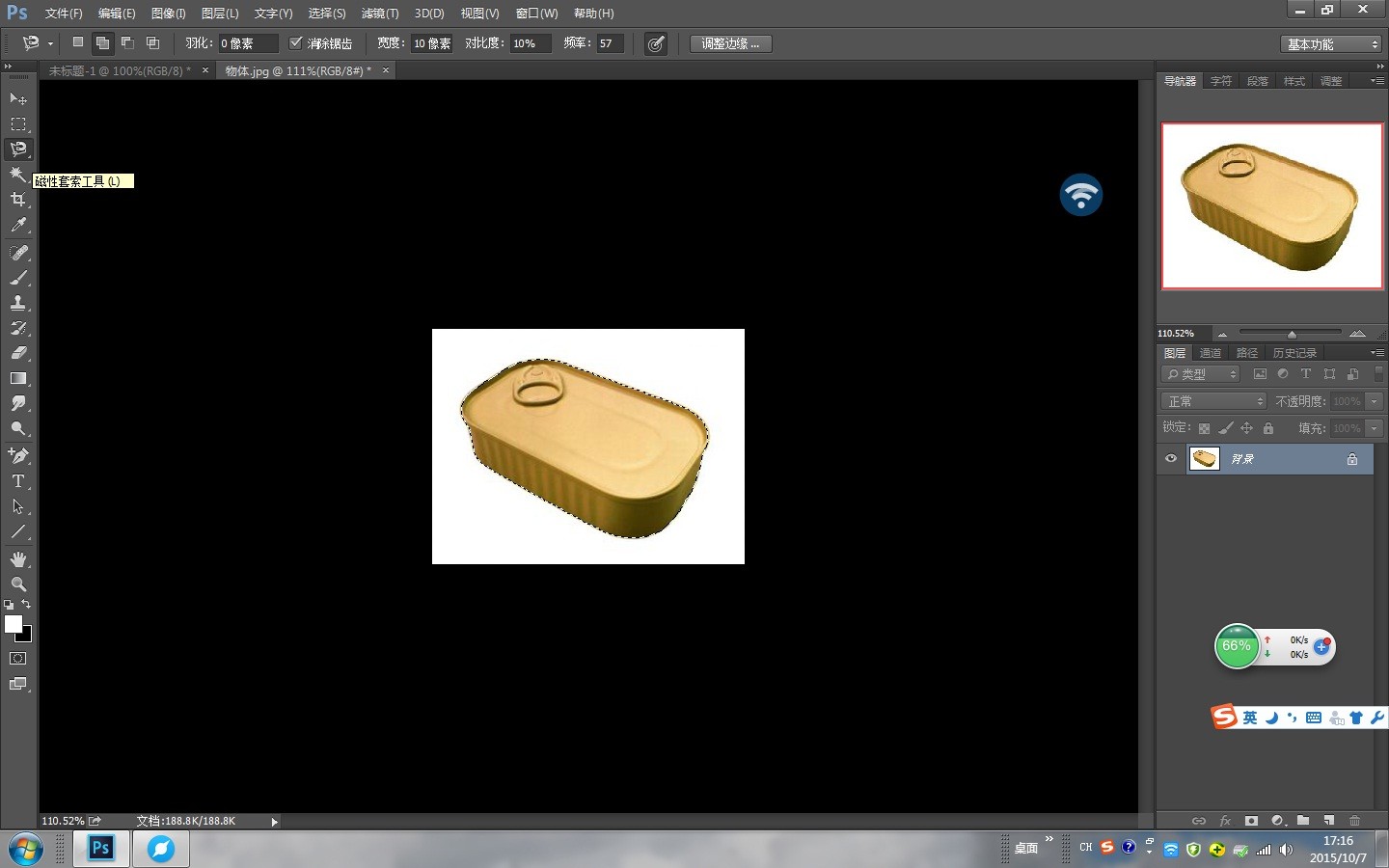Expand the fill (填充) slider arrow

tap(1375, 428)
